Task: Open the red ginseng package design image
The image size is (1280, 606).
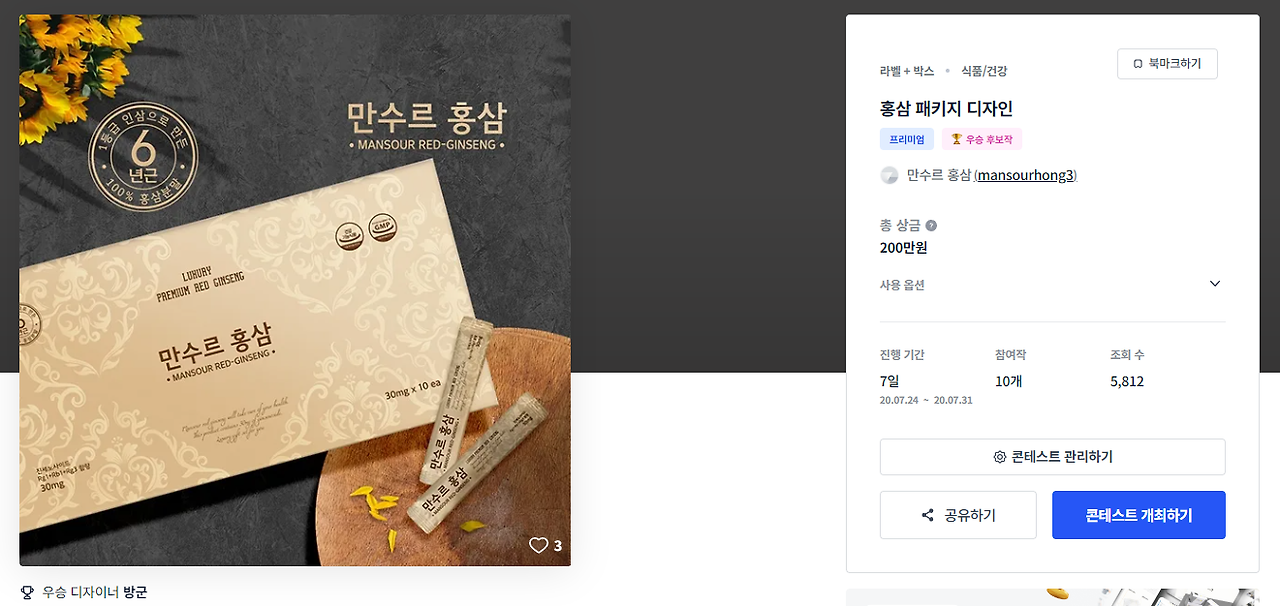Action: coord(295,290)
